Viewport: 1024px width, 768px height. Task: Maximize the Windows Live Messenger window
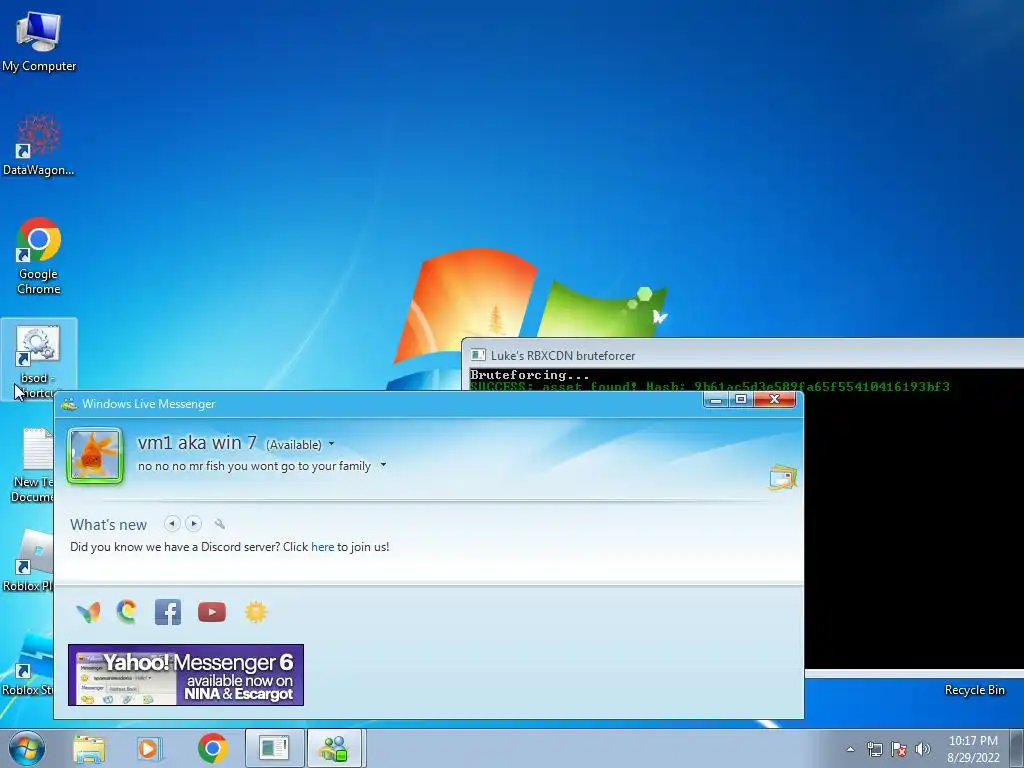point(741,400)
